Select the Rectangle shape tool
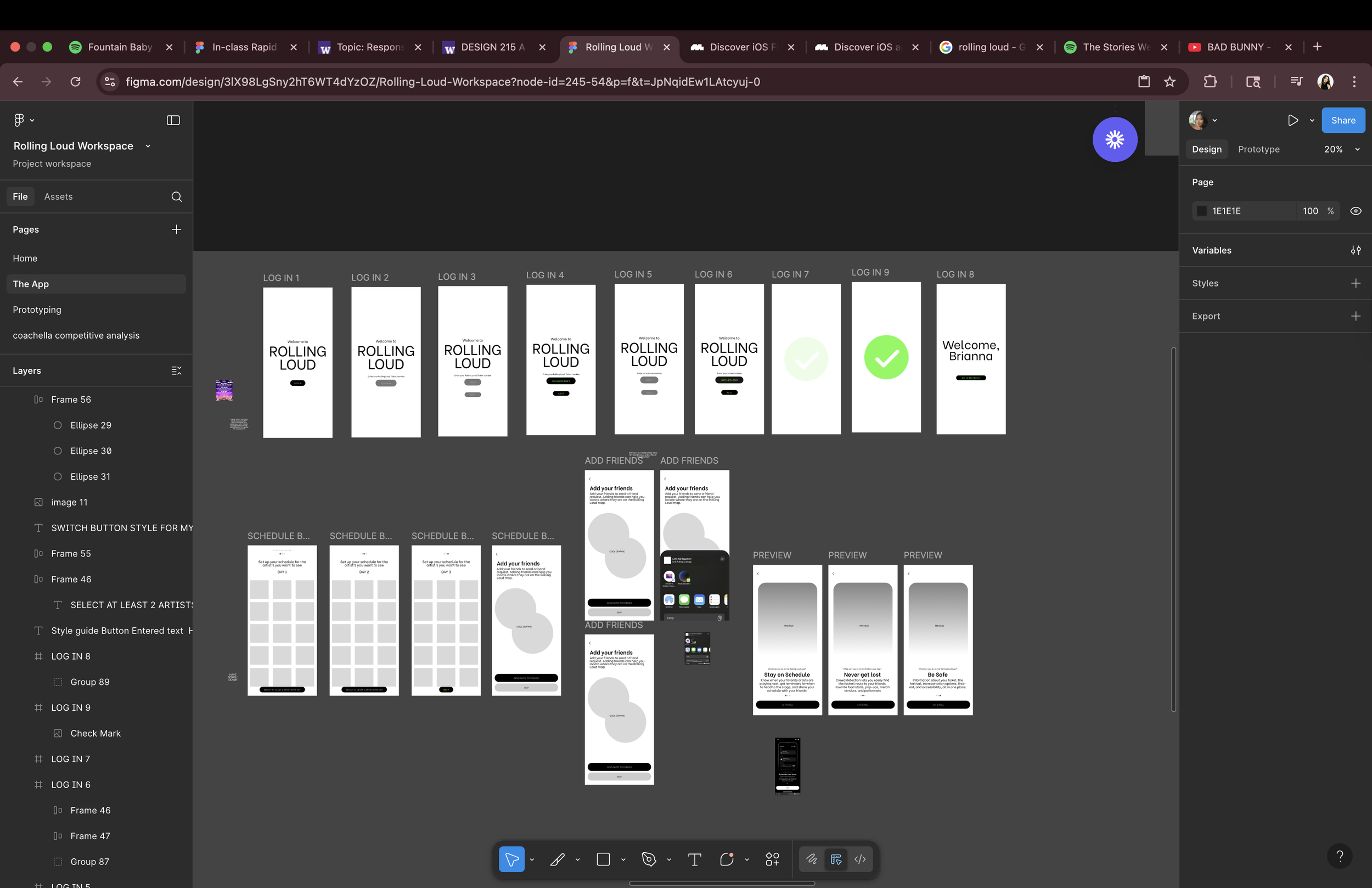This screenshot has width=1372, height=888. (x=603, y=859)
